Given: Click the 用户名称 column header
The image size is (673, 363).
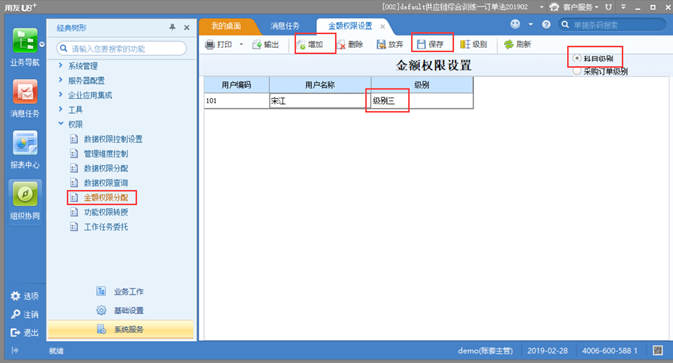Looking at the screenshot, I should (x=320, y=85).
